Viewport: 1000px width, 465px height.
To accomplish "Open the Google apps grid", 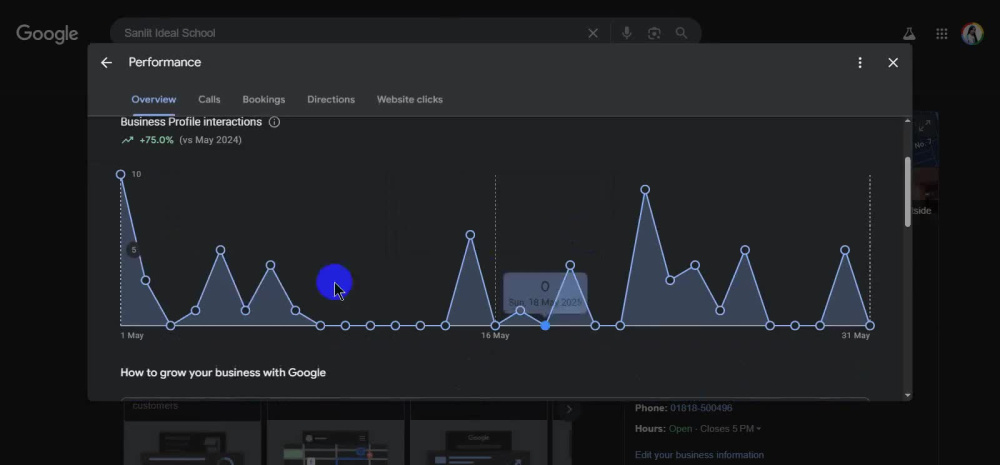I will tap(941, 34).
